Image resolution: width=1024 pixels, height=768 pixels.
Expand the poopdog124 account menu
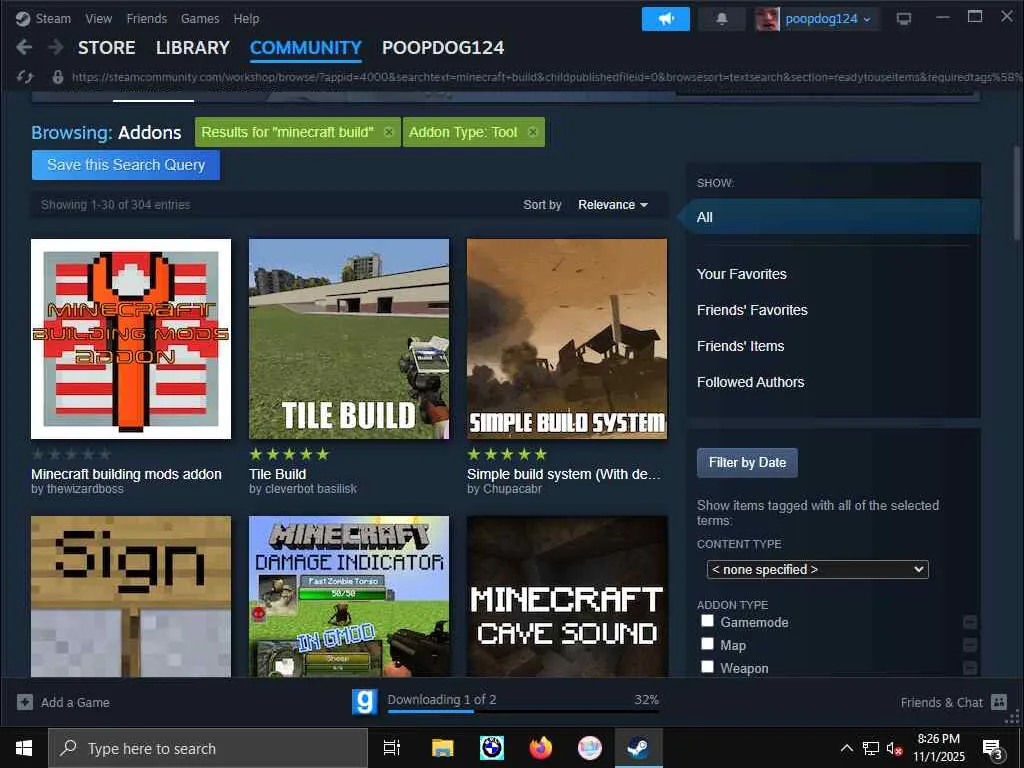pos(827,19)
